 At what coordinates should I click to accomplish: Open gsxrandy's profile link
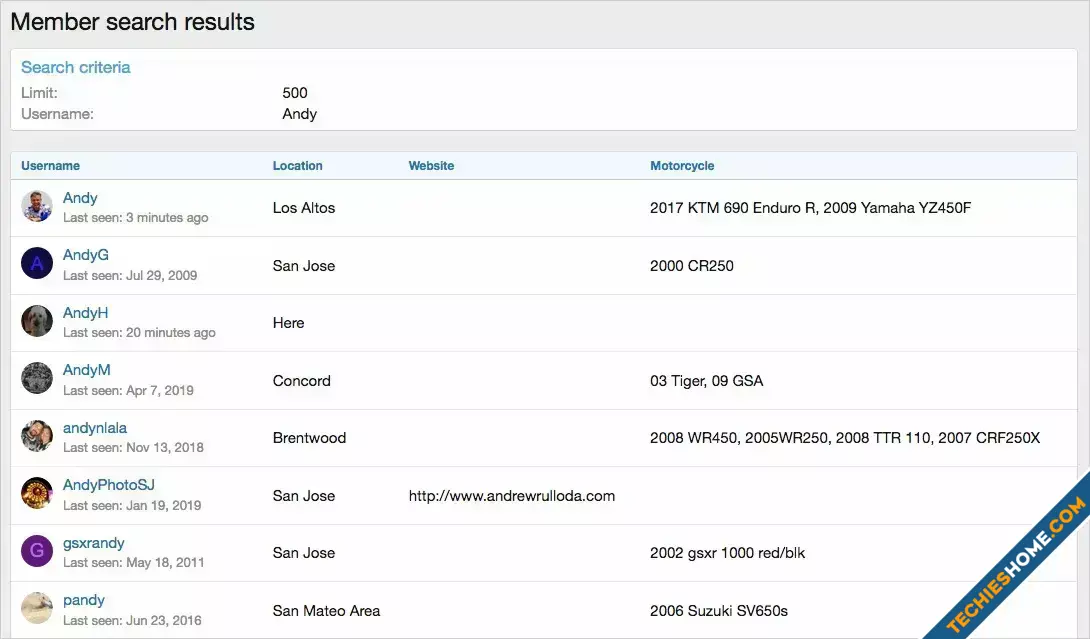[94, 543]
